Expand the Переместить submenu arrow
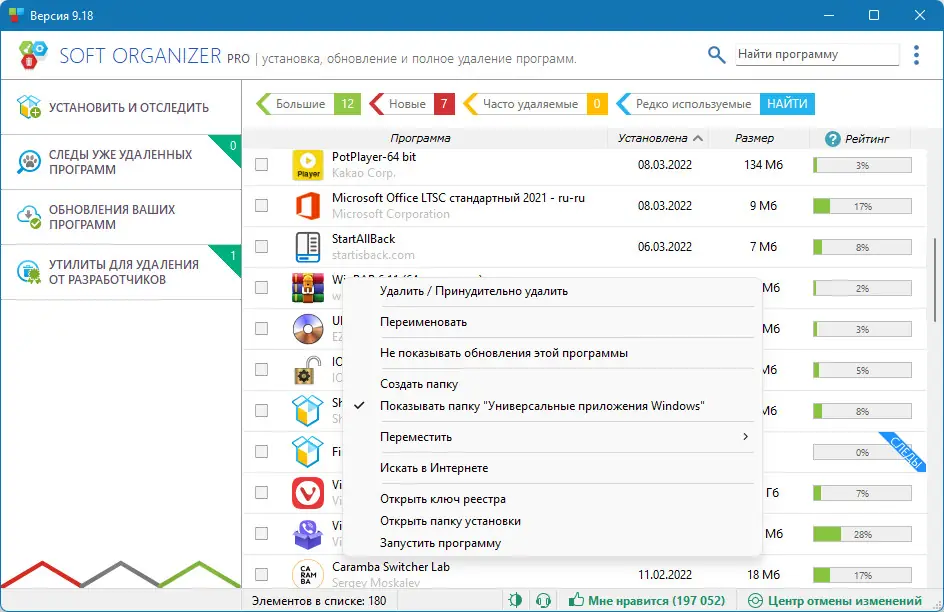 [745, 436]
